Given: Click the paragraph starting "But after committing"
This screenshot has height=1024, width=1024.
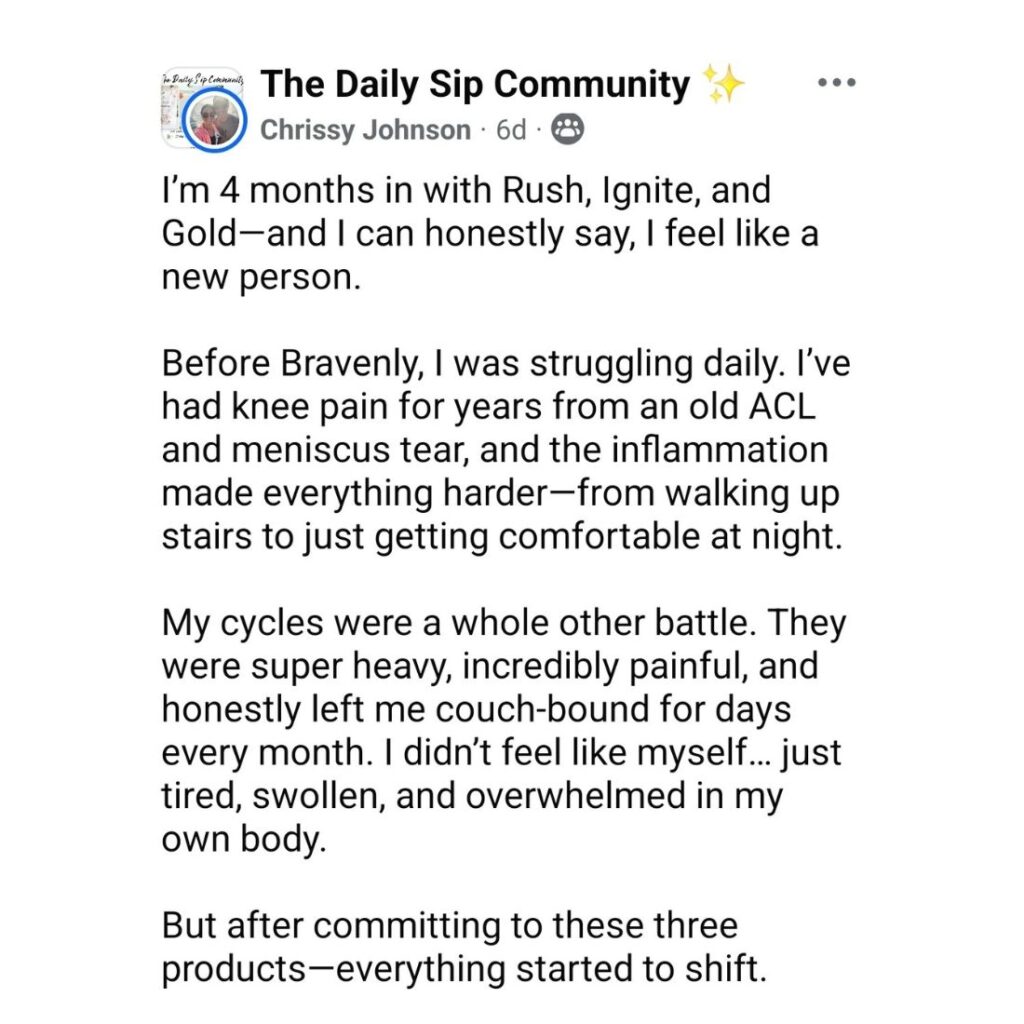Looking at the screenshot, I should point(464,947).
